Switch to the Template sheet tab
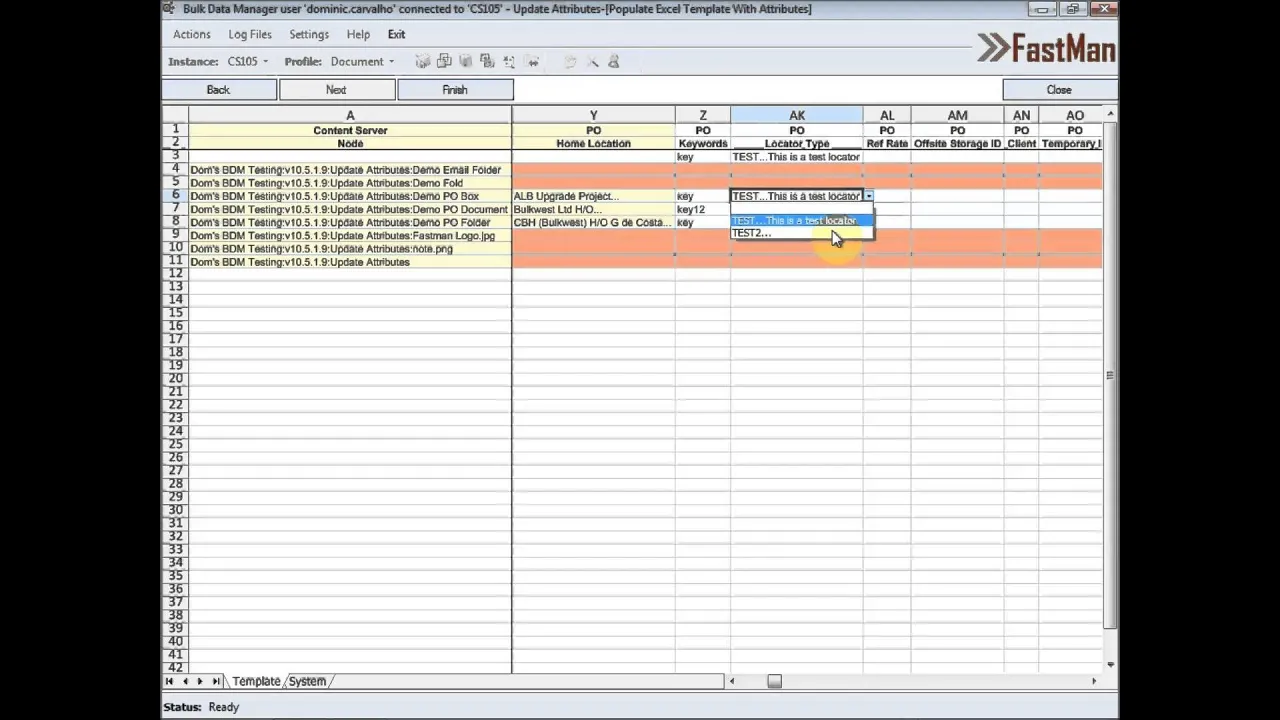 256,681
